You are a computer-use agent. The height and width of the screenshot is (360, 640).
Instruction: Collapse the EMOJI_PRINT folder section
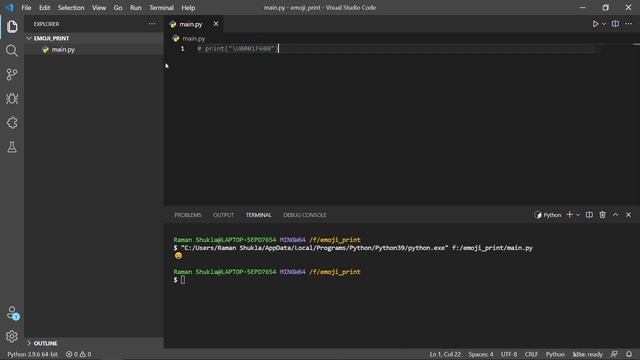[x=51, y=38]
